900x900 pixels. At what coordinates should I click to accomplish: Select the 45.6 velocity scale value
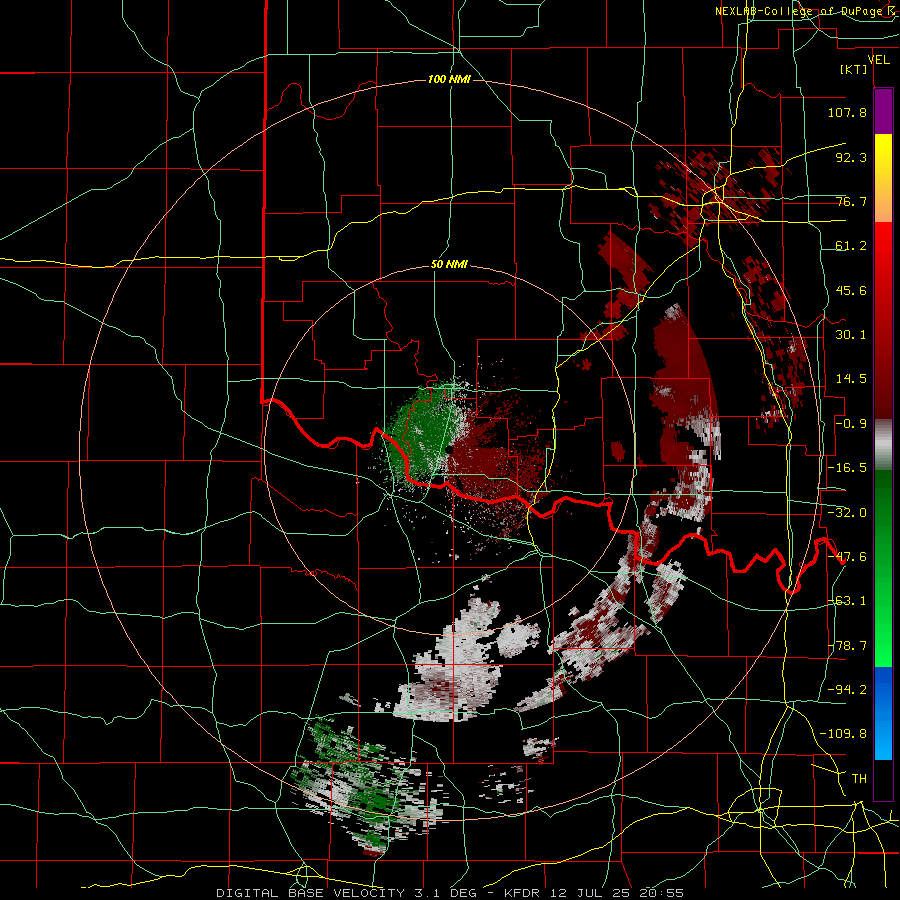point(851,290)
